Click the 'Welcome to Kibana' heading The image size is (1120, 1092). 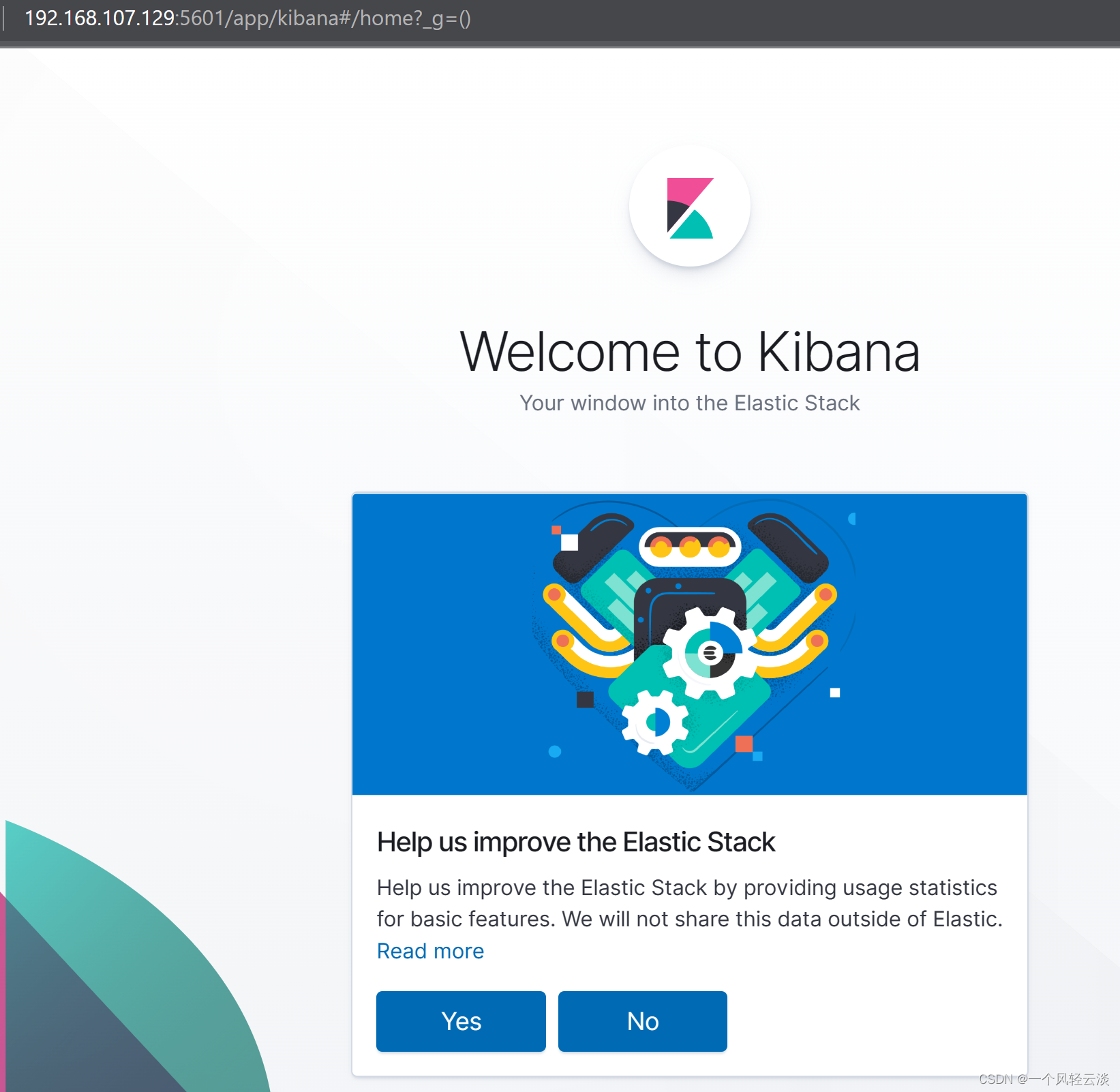click(x=690, y=352)
